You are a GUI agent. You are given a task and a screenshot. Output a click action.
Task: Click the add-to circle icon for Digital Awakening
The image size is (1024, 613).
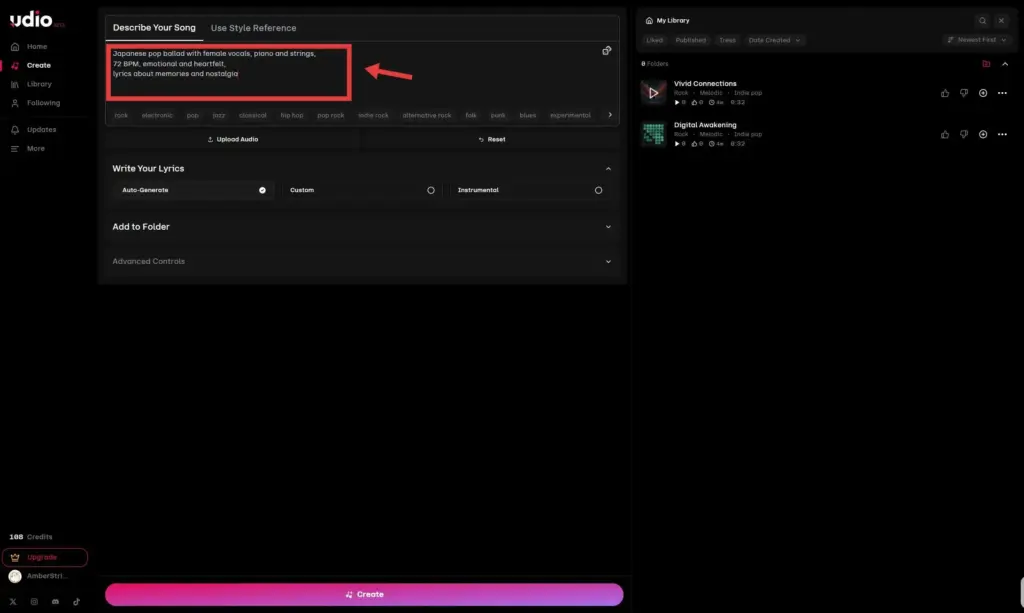[983, 134]
